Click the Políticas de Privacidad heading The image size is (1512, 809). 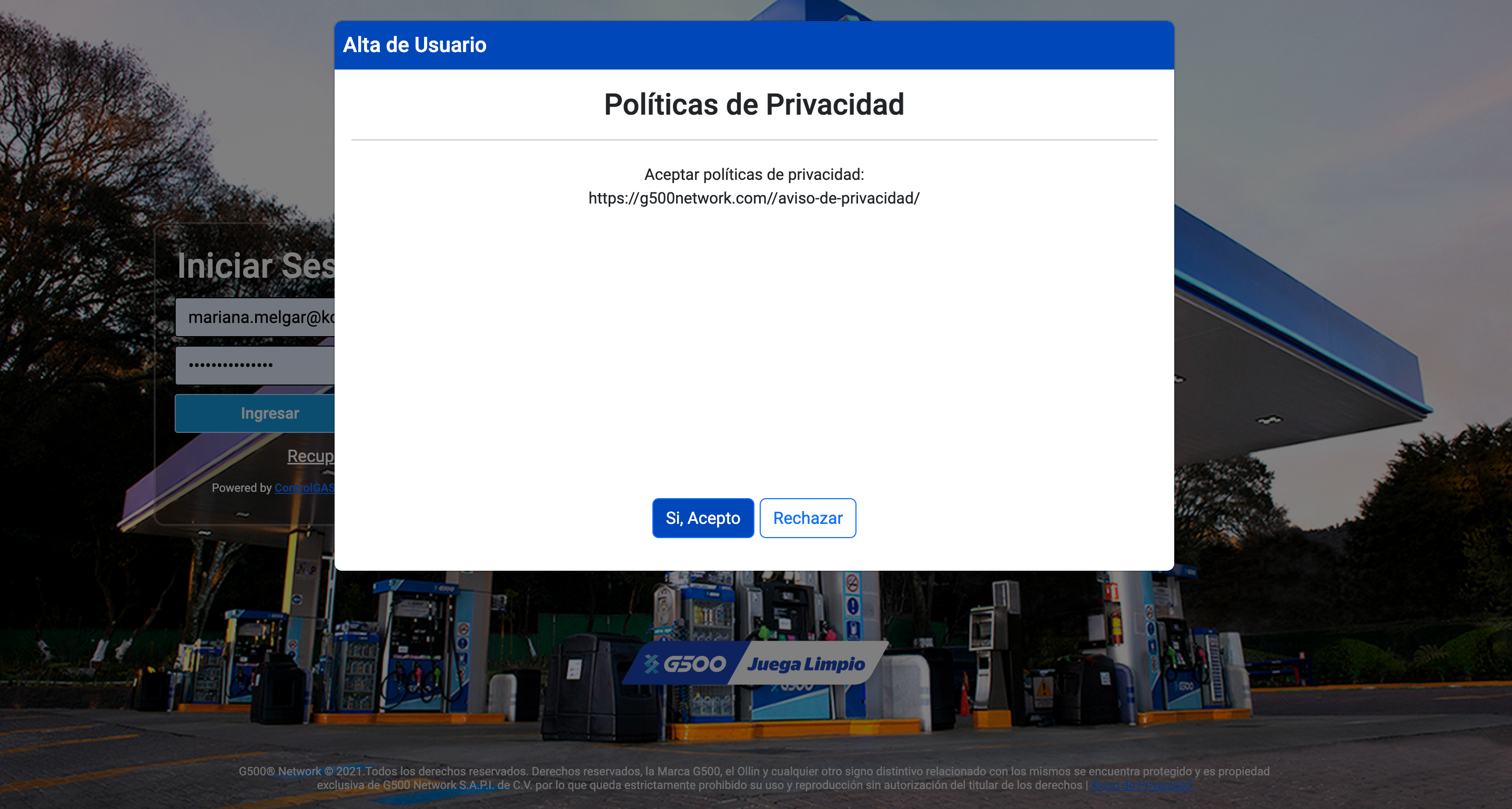coord(754,105)
